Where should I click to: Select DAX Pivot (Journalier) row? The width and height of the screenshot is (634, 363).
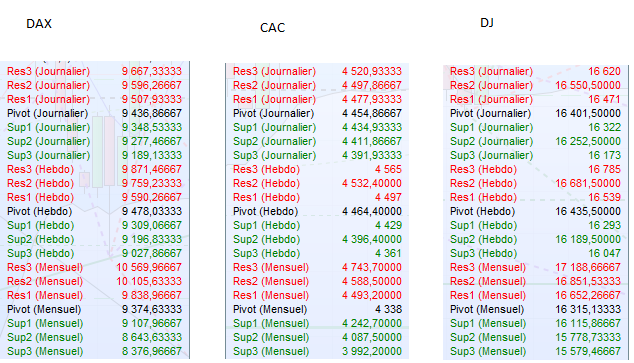tap(95, 114)
